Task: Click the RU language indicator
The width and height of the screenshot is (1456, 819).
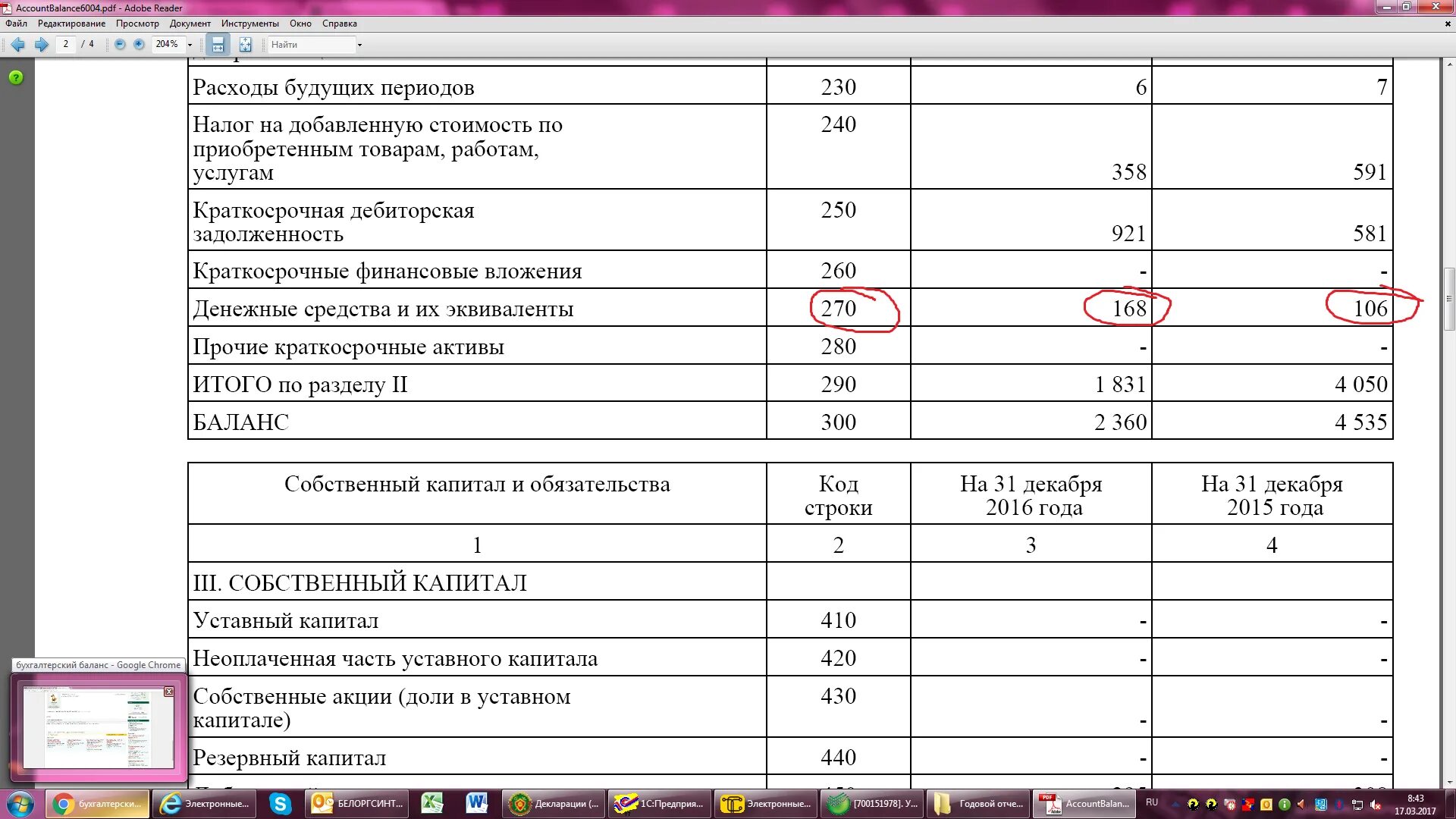Action: coord(1152,802)
